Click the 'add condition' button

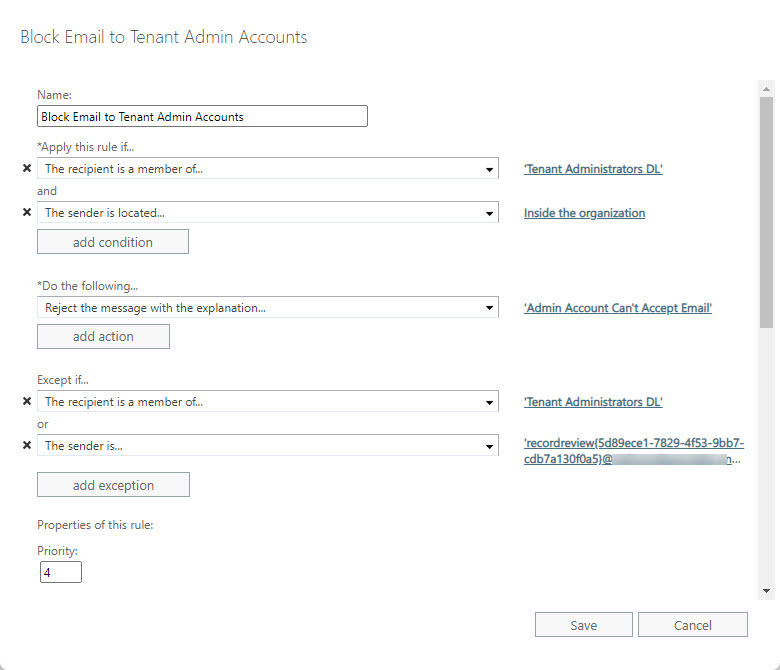(113, 242)
